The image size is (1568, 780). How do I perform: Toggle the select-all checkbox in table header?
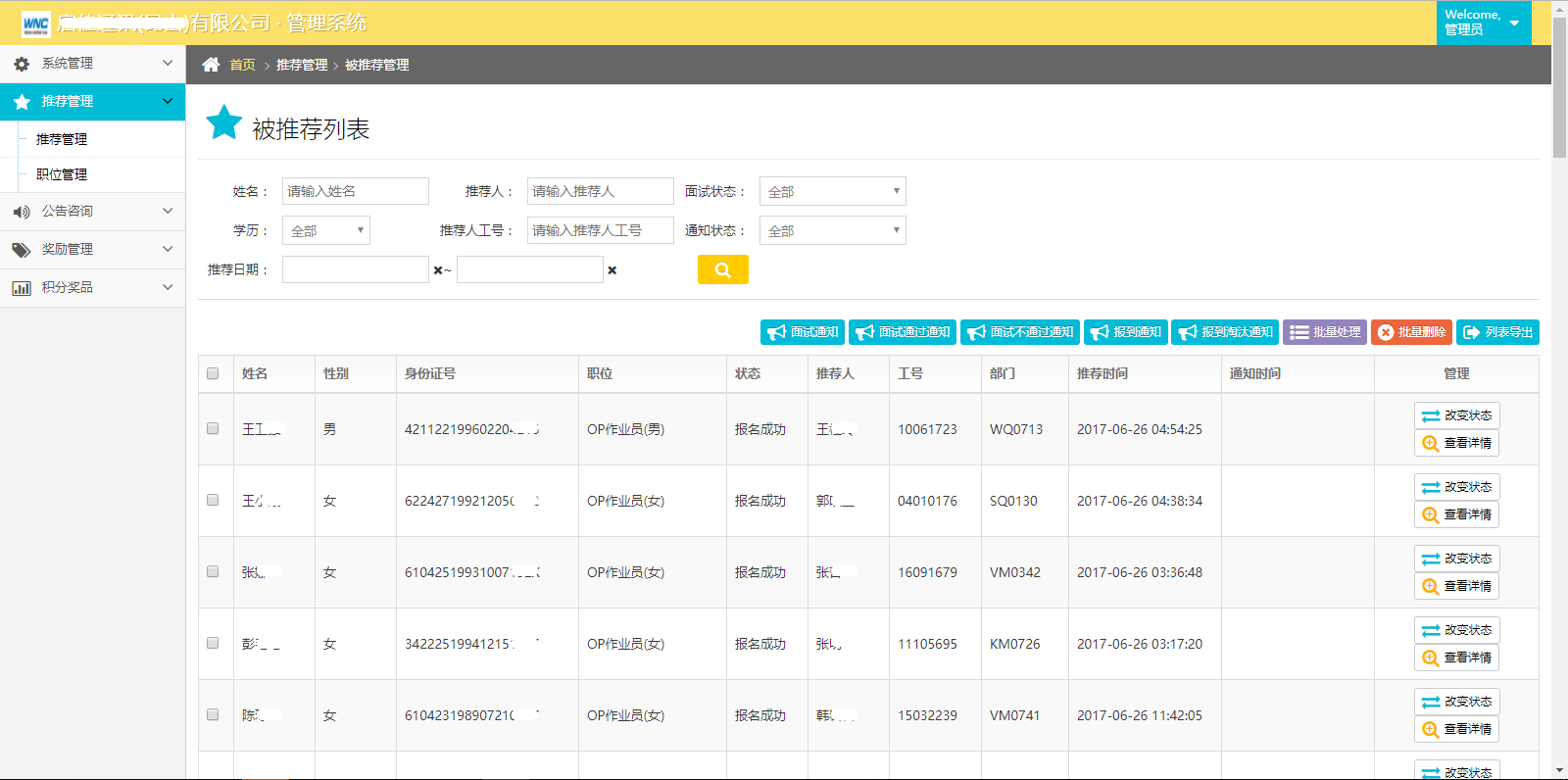(213, 373)
